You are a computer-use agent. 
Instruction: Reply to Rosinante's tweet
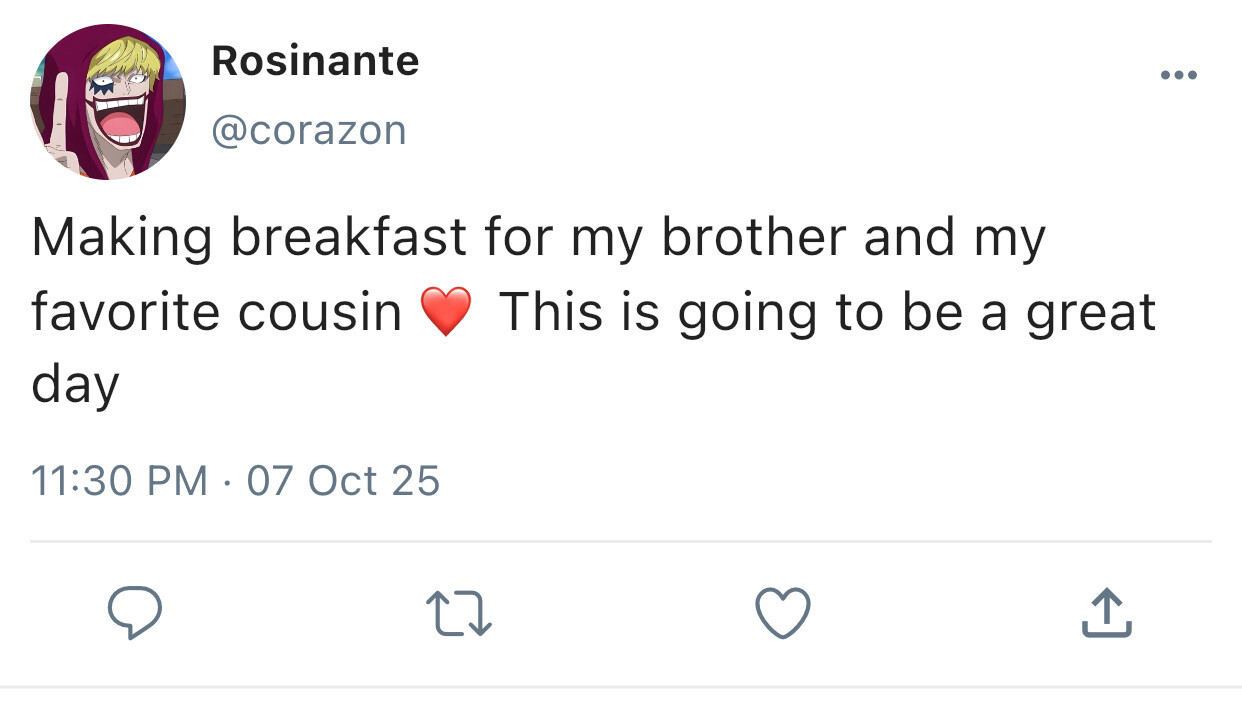(x=134, y=613)
